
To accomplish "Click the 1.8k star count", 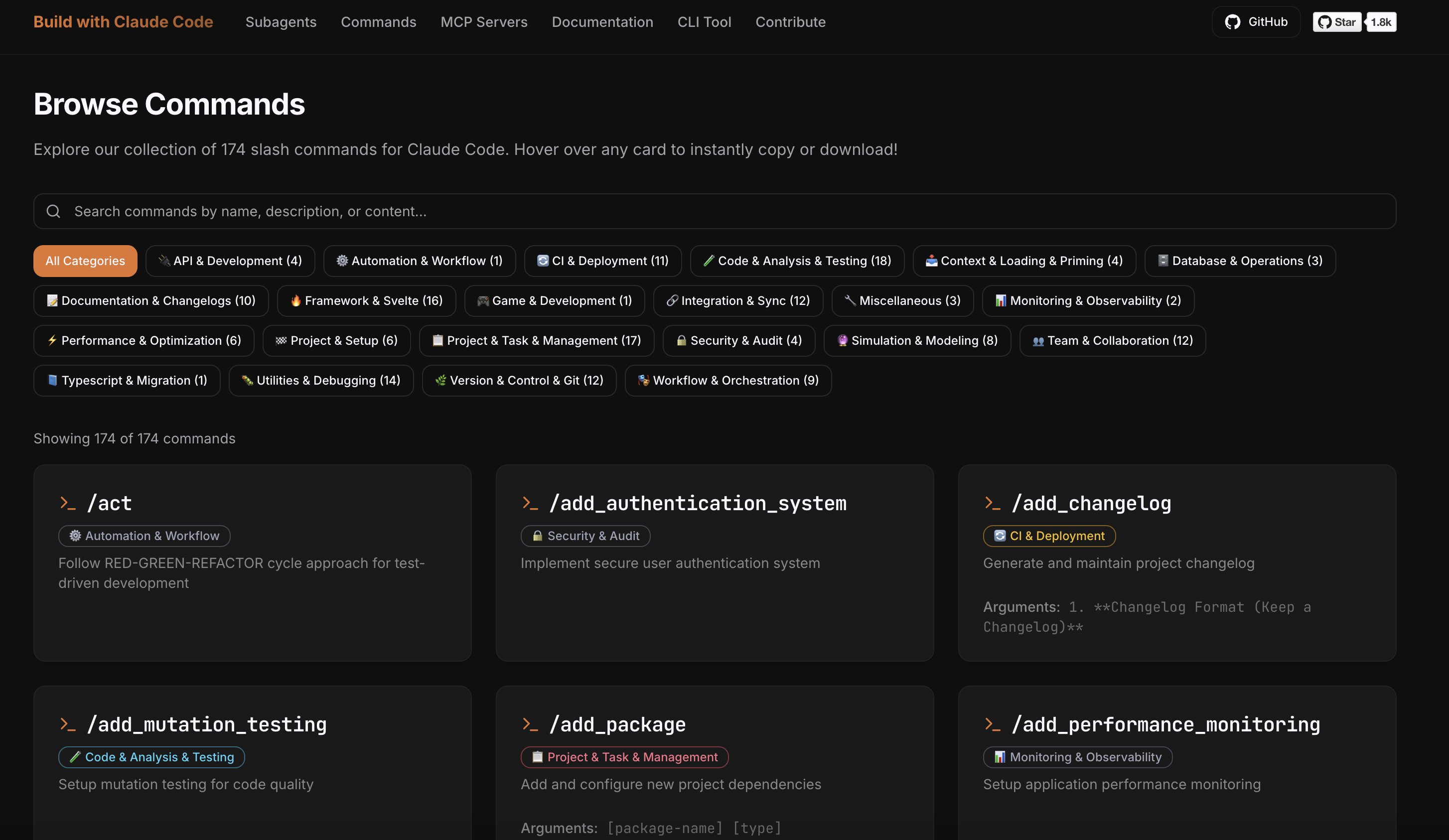I will coord(1381,22).
